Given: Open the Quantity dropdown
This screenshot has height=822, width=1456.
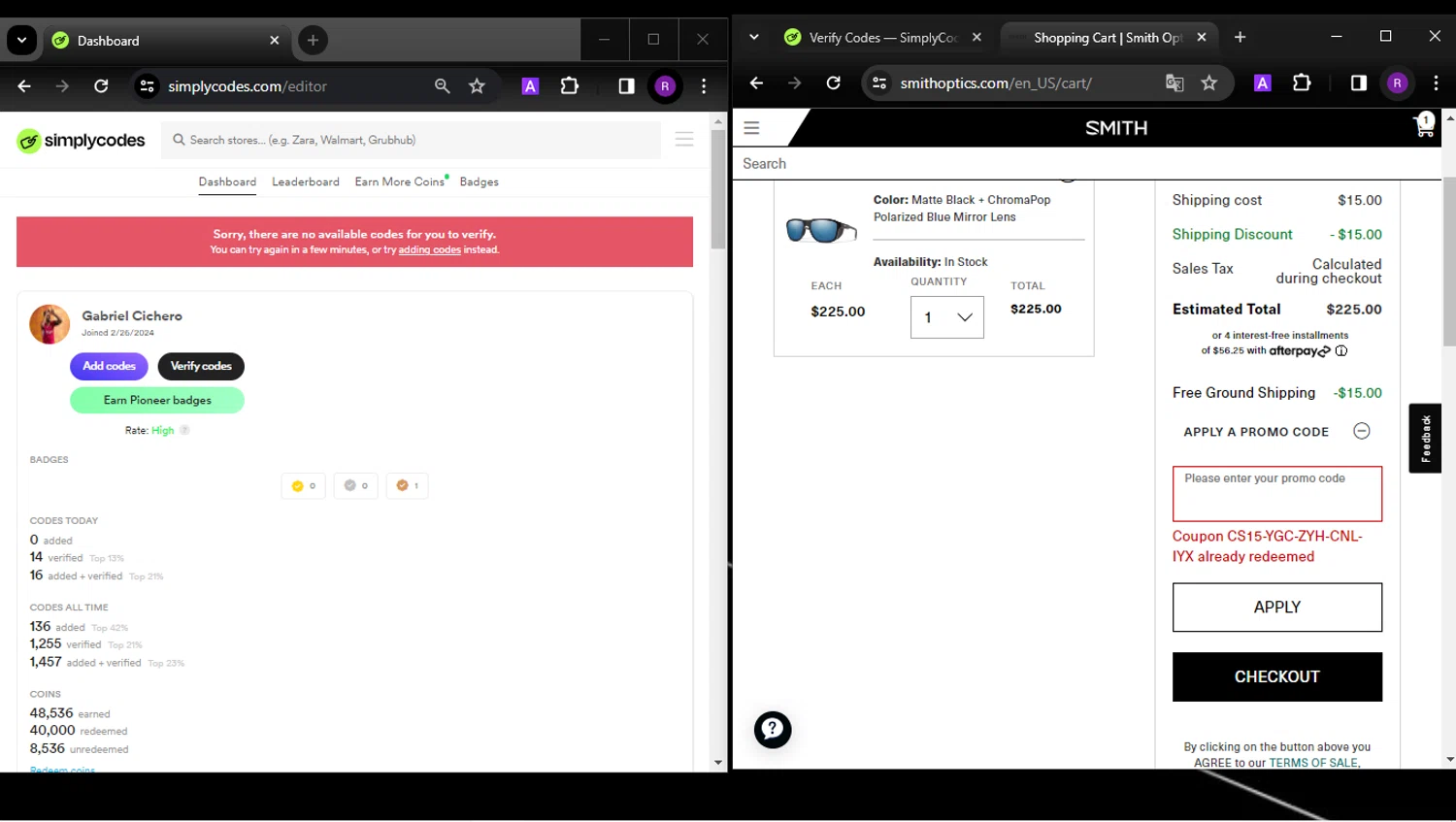Looking at the screenshot, I should [x=946, y=317].
